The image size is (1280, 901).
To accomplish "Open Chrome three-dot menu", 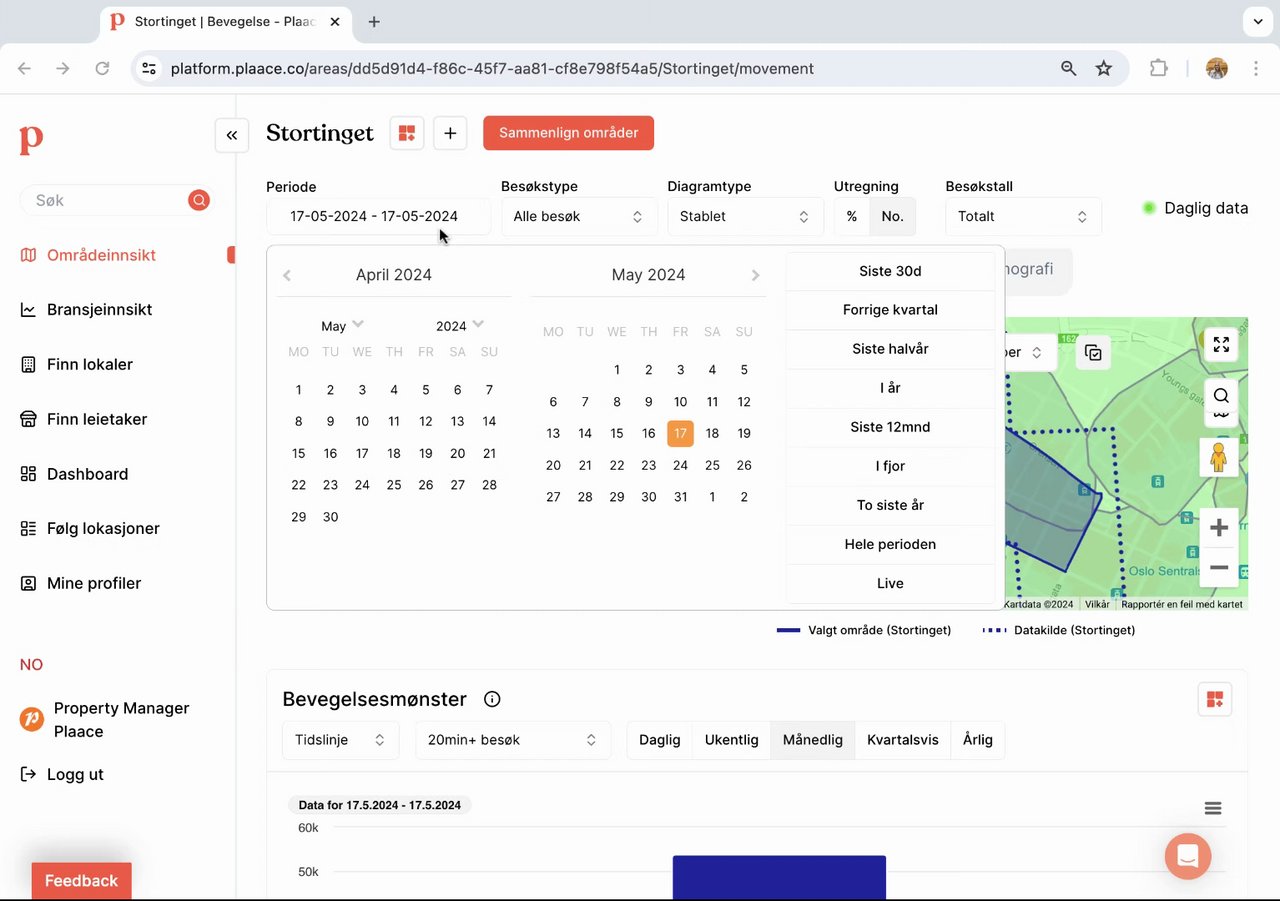I will 1255,68.
